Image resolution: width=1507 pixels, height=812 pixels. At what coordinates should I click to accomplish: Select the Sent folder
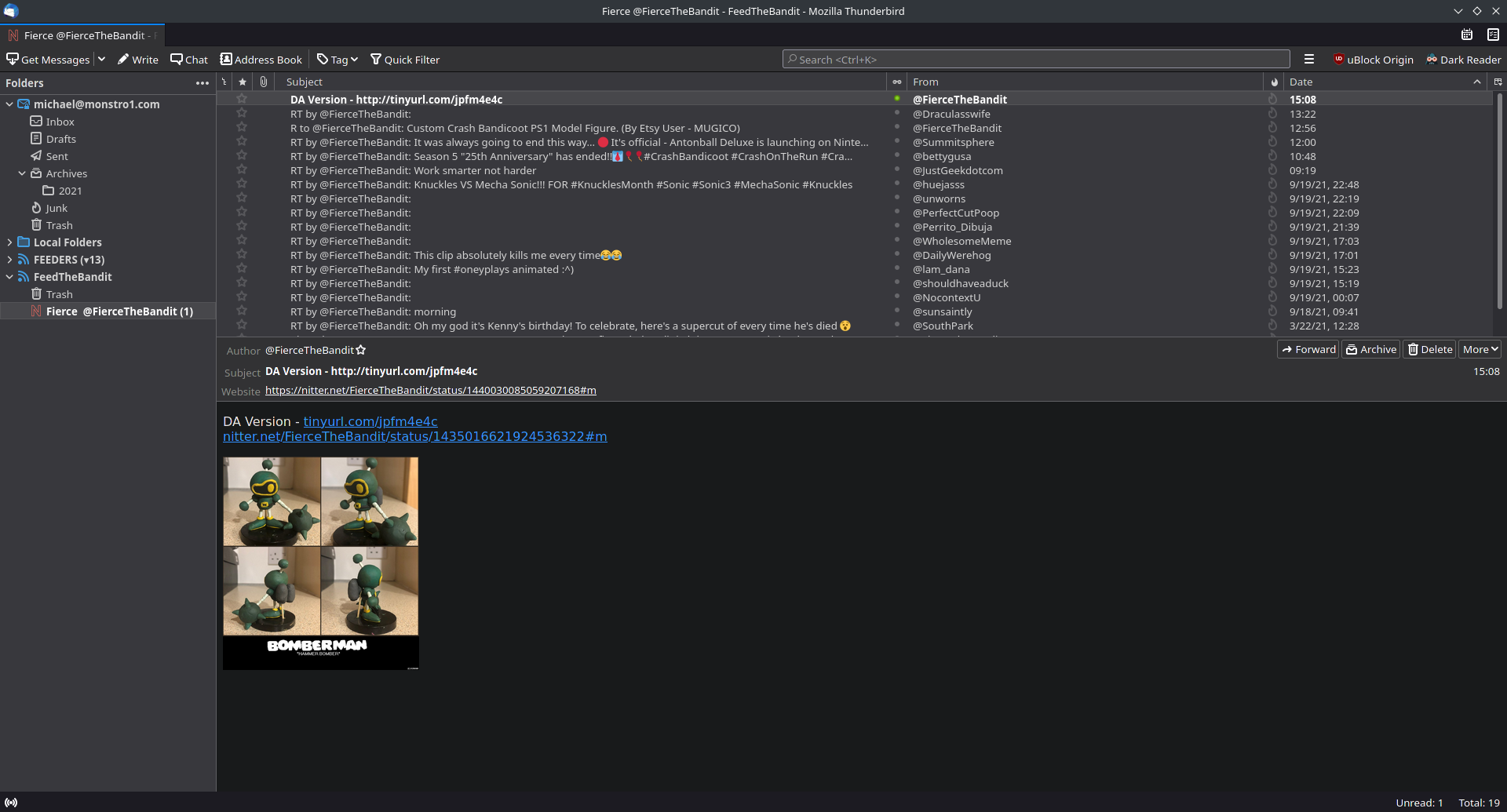[x=57, y=156]
